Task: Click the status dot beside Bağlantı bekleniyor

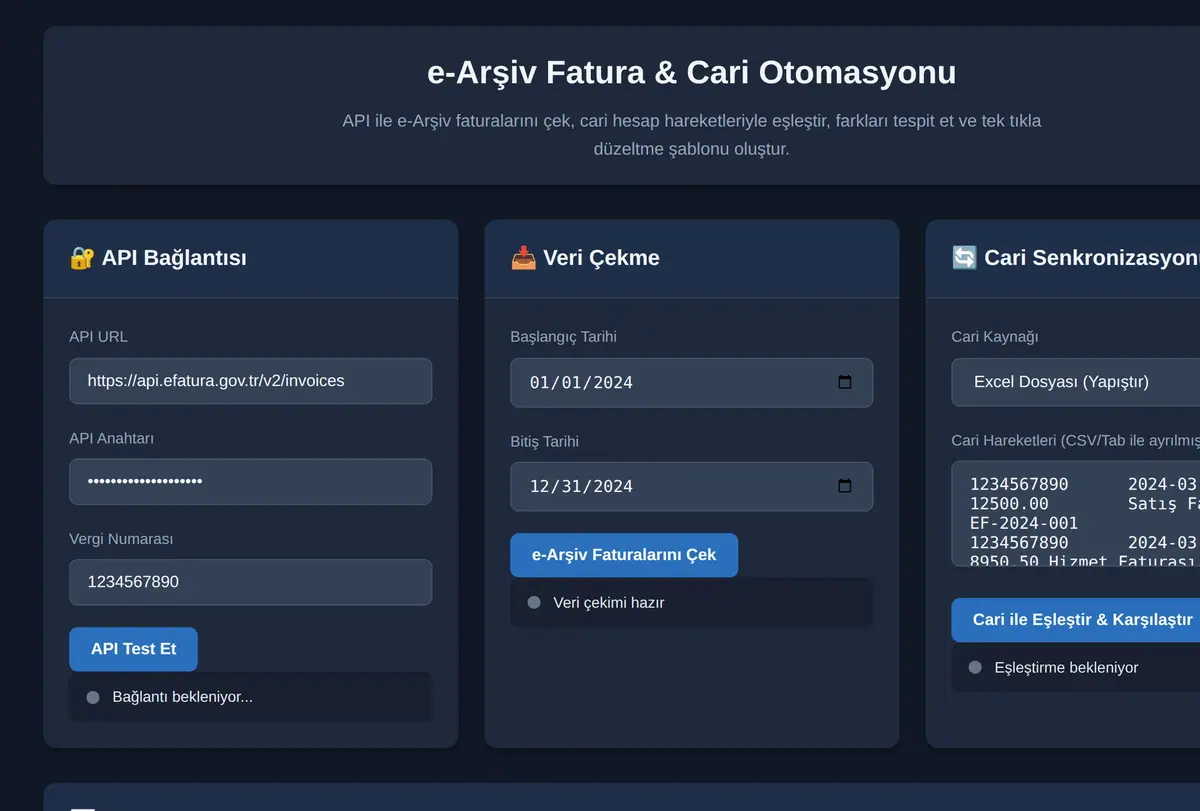Action: [93, 697]
